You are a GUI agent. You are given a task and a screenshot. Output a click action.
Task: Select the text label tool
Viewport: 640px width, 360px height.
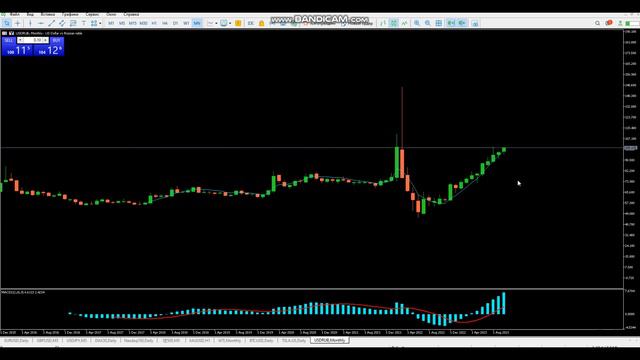click(84, 23)
